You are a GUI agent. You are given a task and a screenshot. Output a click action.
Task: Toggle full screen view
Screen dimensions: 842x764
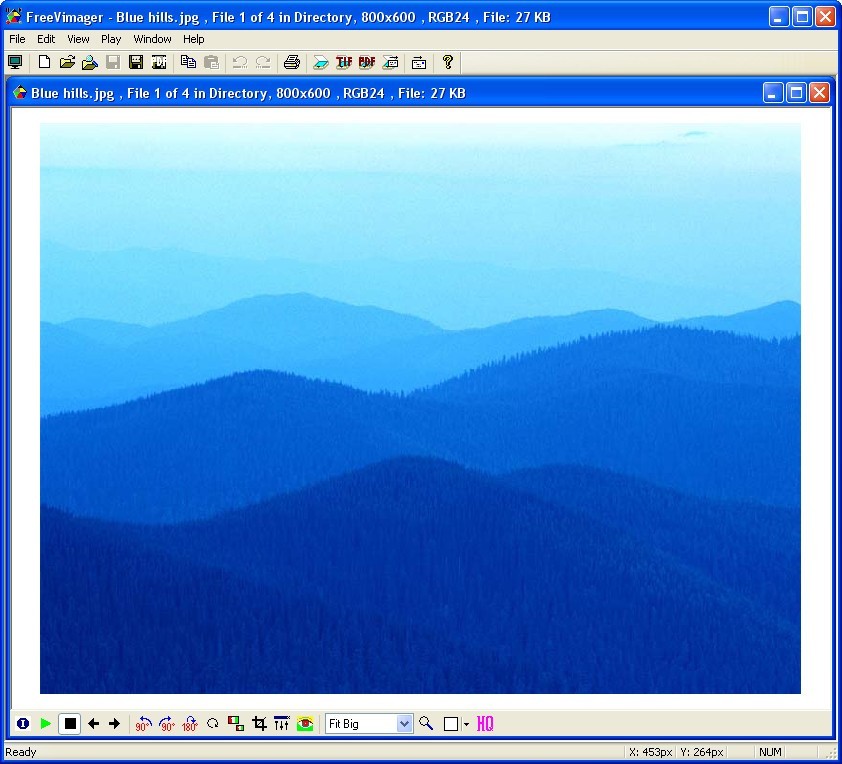[15, 62]
